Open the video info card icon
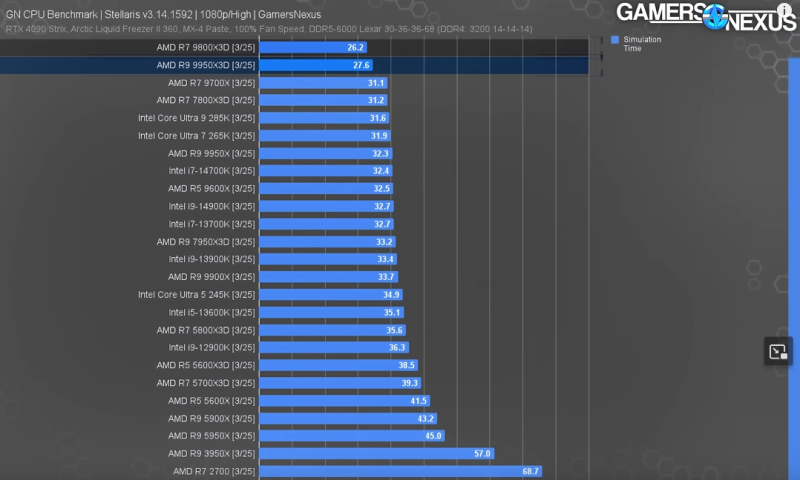Viewport: 800px width, 480px height. pyautogui.click(x=784, y=10)
